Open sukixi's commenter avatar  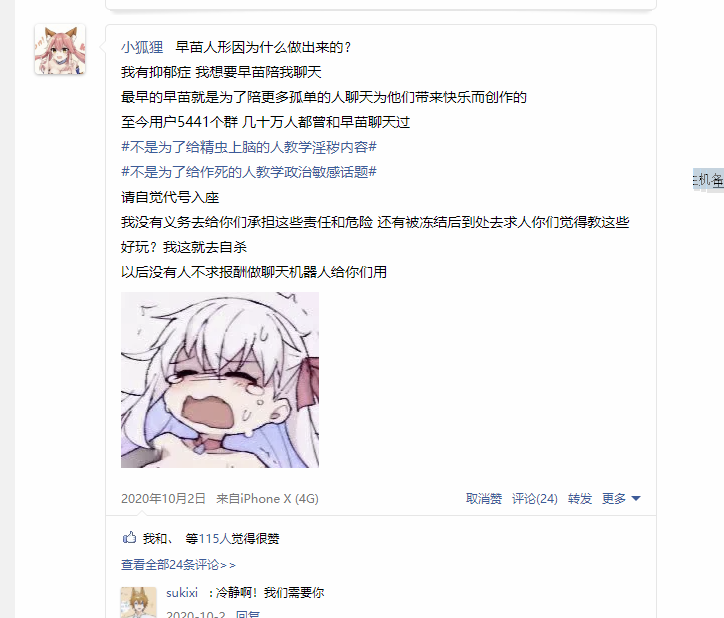click(x=139, y=602)
